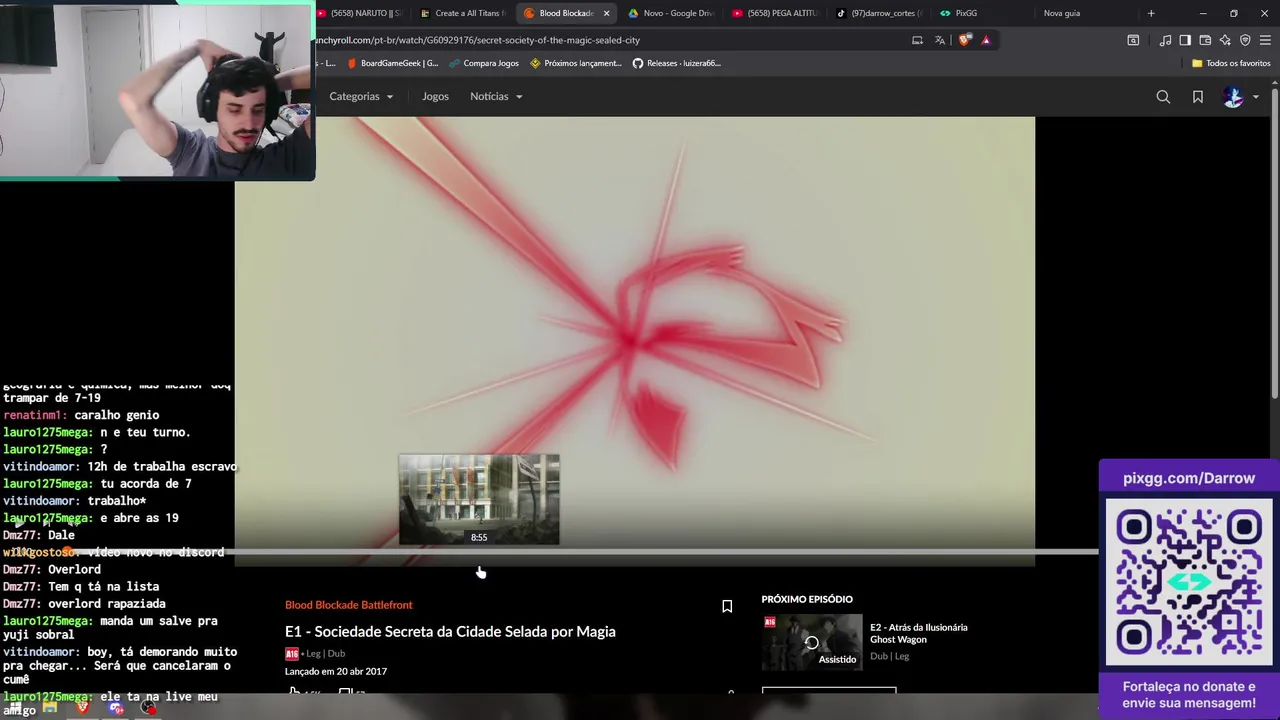Bookmark the episode with the title-row flag icon
The width and height of the screenshot is (1280, 720).
pos(727,606)
